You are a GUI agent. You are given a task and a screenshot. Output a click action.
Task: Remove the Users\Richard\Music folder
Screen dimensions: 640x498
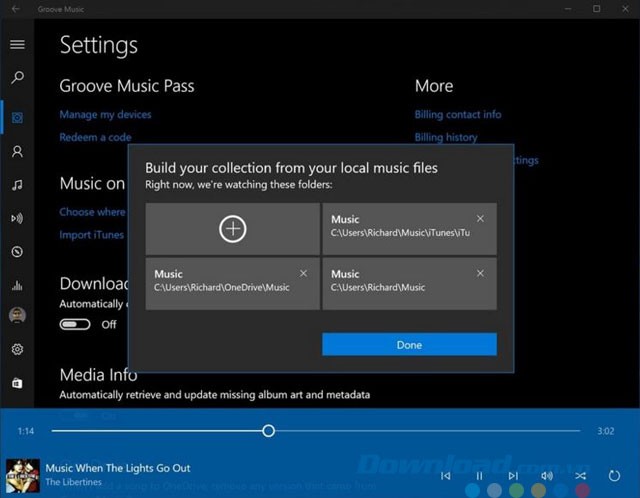pos(480,273)
